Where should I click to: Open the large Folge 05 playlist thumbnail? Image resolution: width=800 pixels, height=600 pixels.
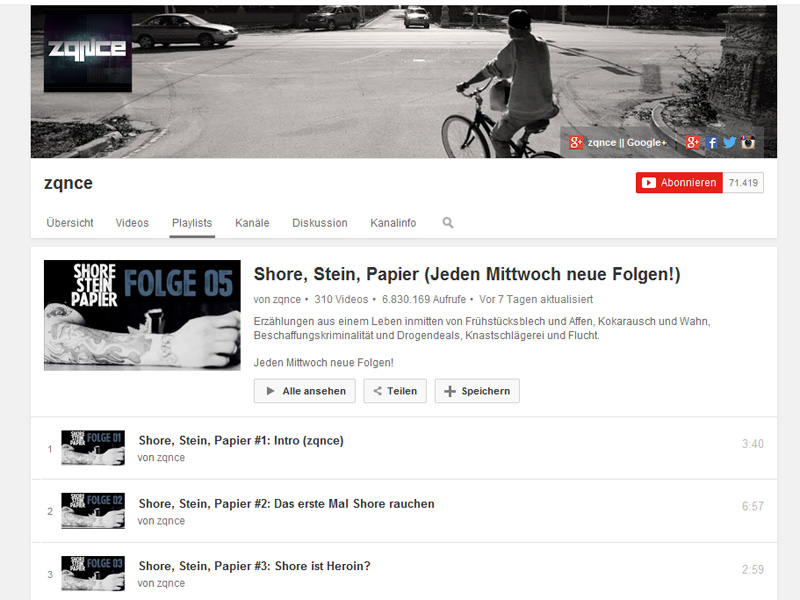142,315
